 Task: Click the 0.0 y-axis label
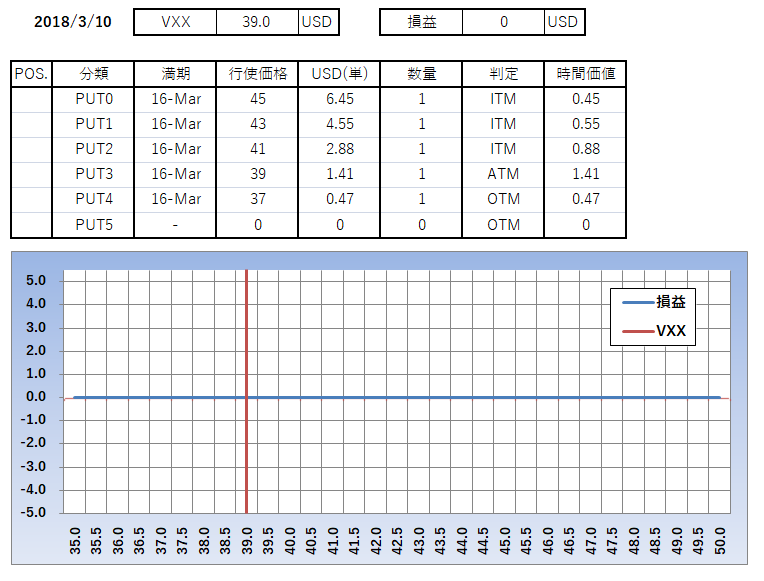(x=36, y=397)
